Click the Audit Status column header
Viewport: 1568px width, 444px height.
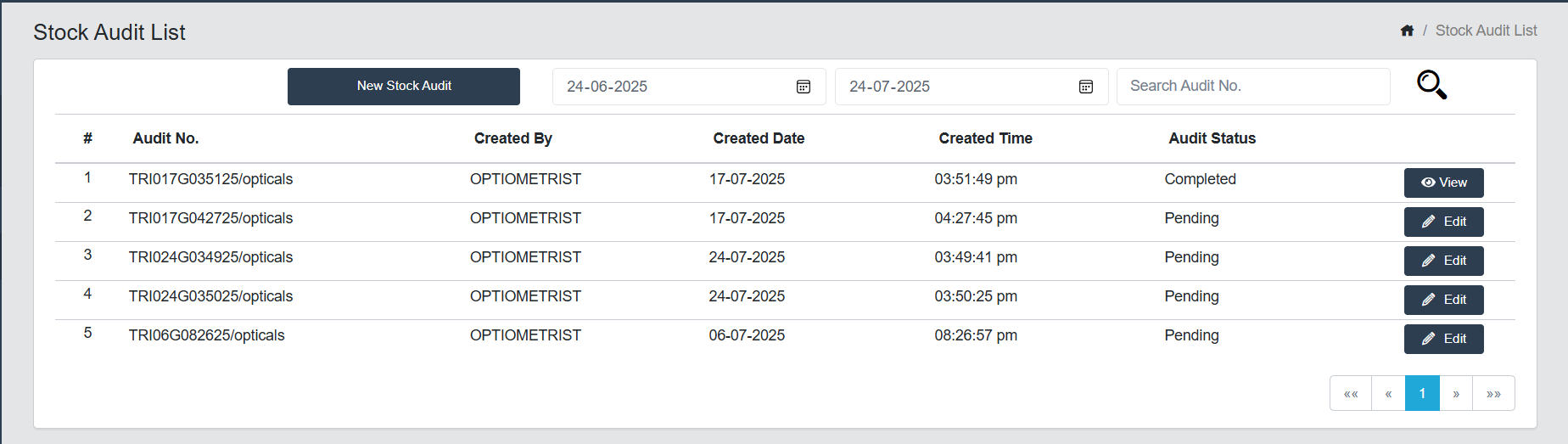coord(1212,138)
